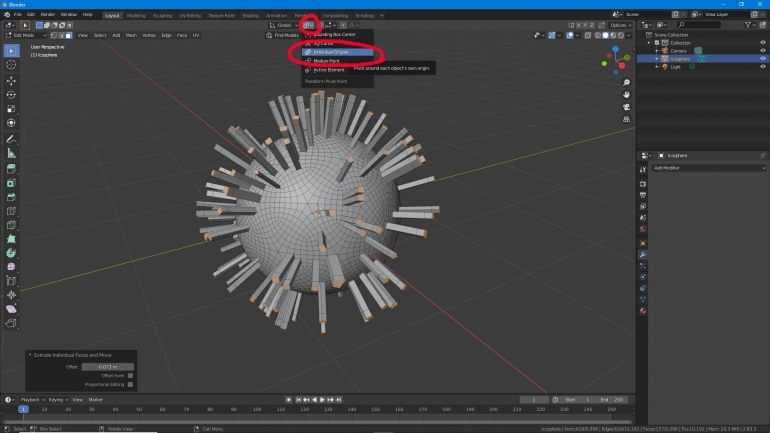The height and width of the screenshot is (433, 770).
Task: Choose the Move tool in toolbar
Action: (x=11, y=81)
